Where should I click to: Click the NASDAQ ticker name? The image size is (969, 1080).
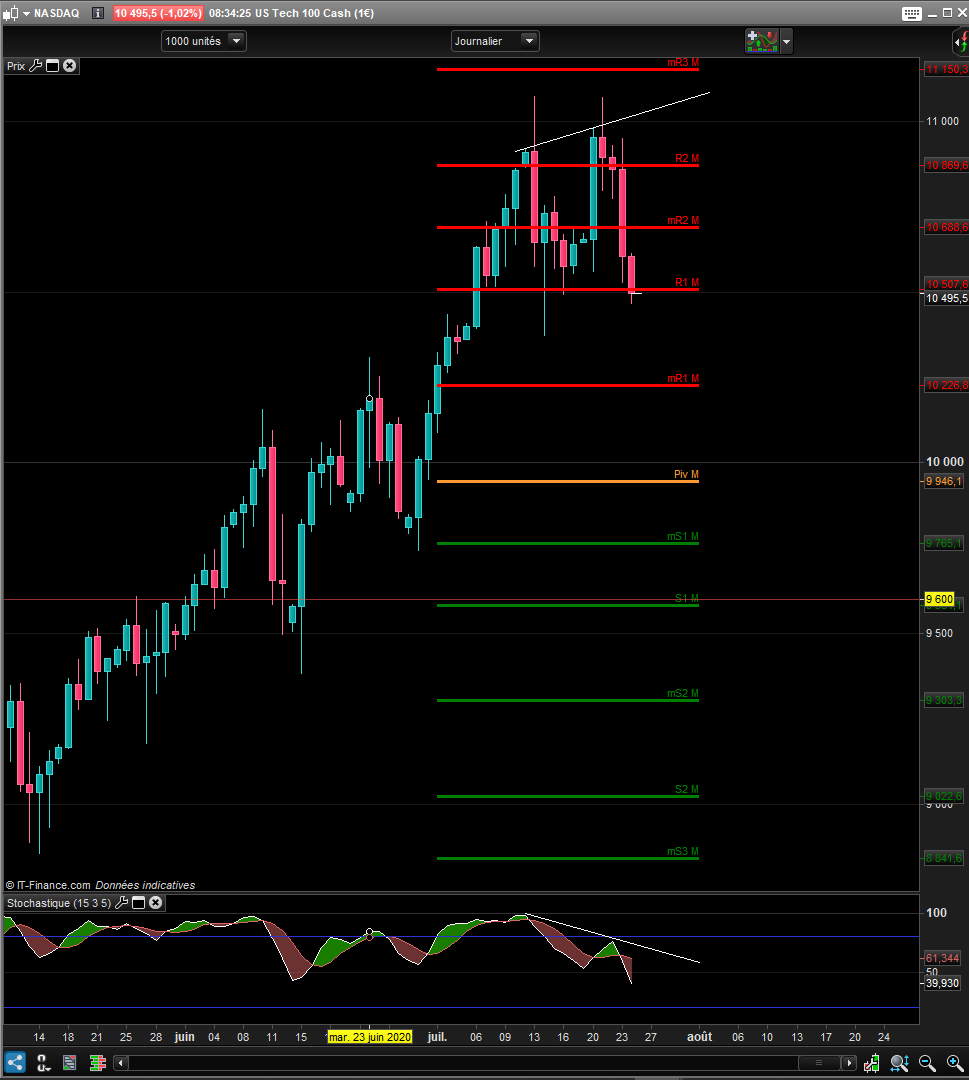pos(56,13)
